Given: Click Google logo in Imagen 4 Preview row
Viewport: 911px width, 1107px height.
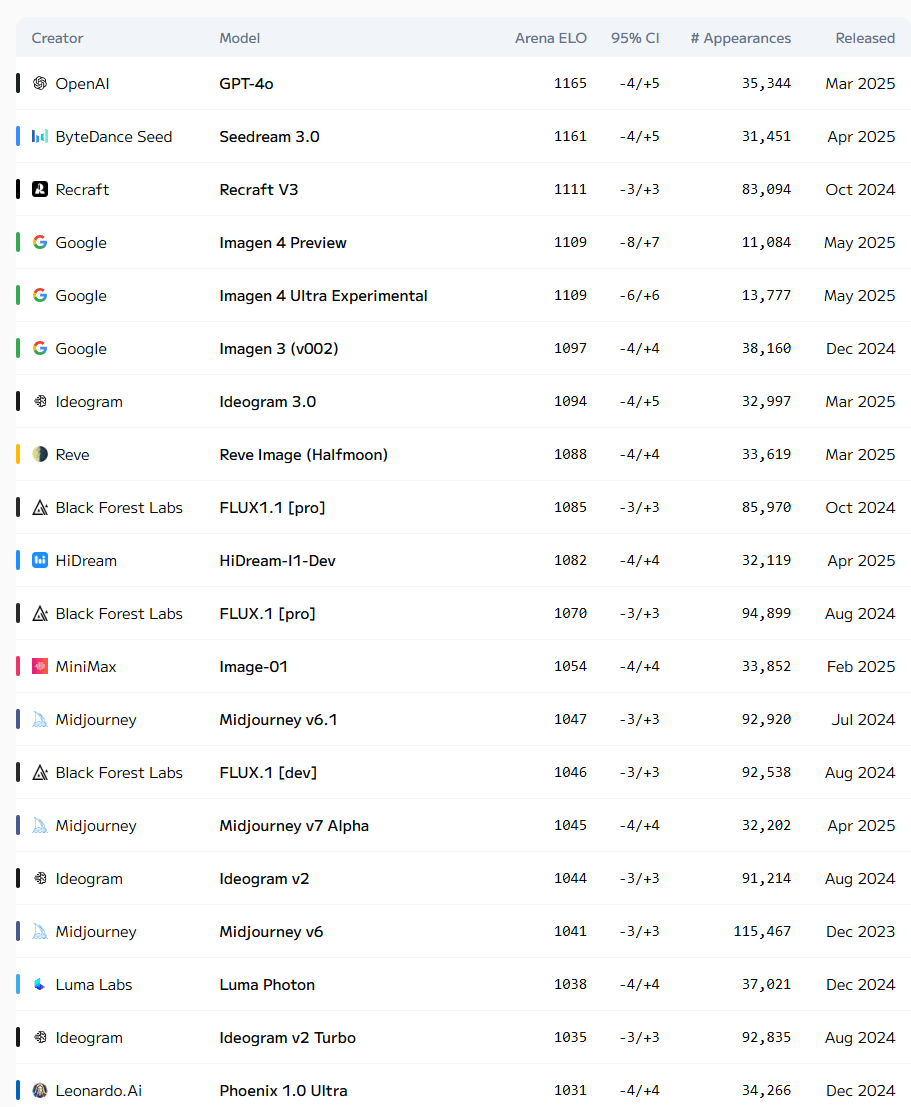Looking at the screenshot, I should pos(40,242).
